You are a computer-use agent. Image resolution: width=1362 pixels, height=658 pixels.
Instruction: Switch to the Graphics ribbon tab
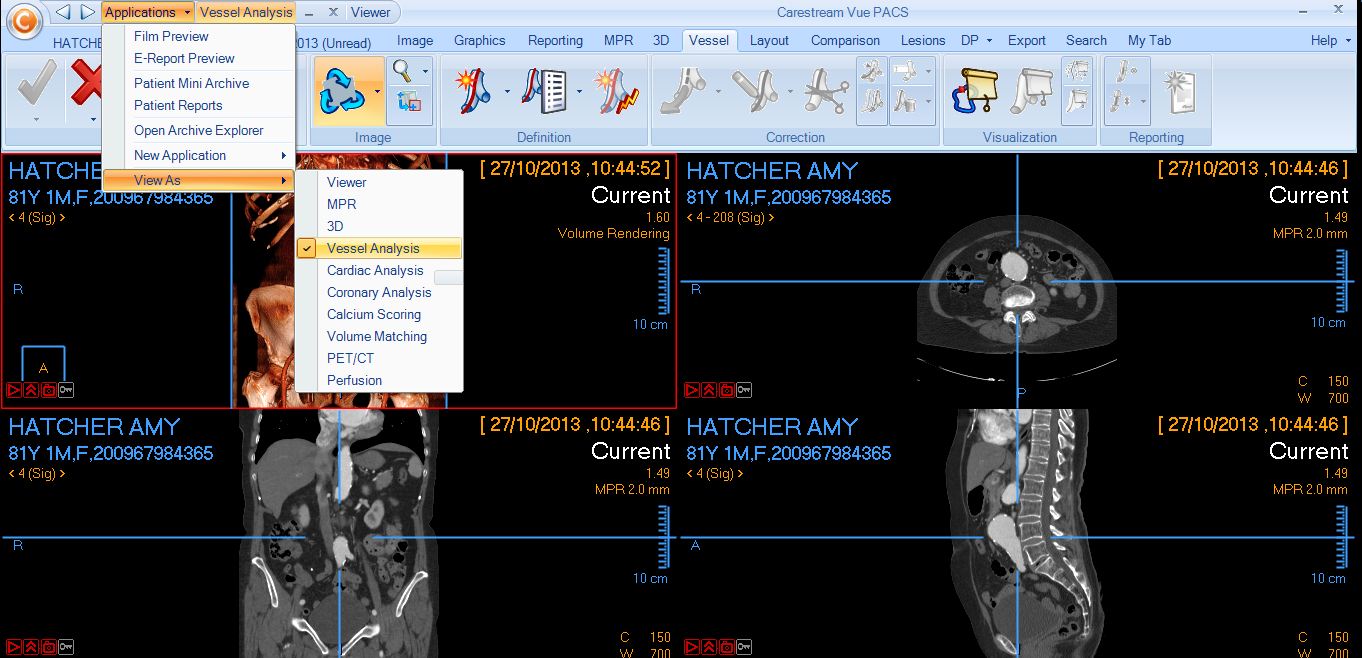click(x=479, y=40)
